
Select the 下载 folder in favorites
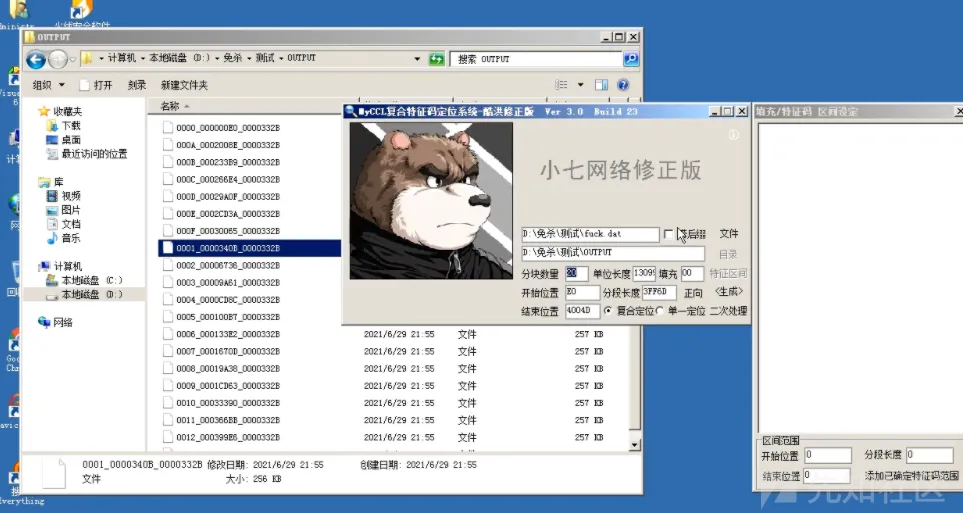click(70, 126)
